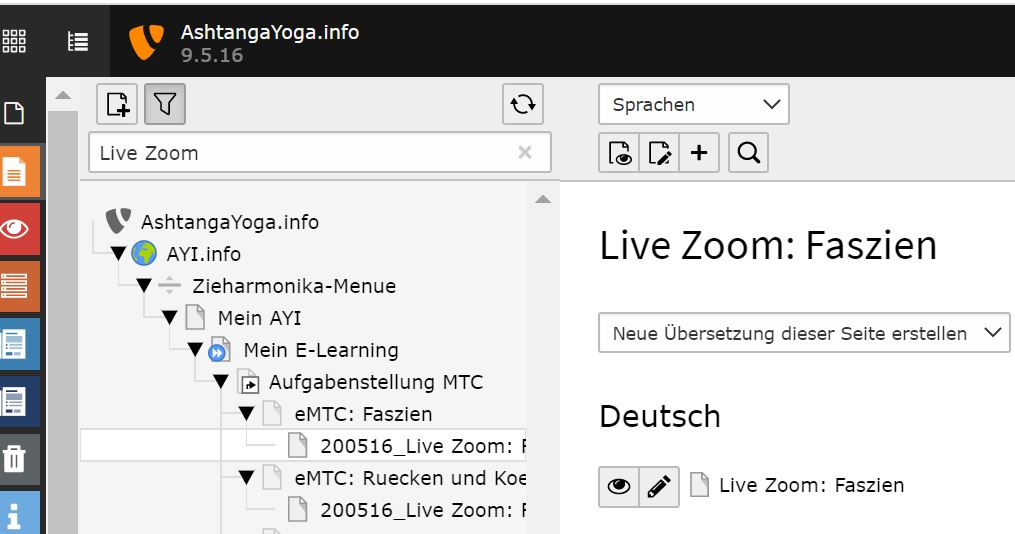Open Neue Übersetzung dieser Seite erstellen dropdown
The width and height of the screenshot is (1015, 534).
804,333
